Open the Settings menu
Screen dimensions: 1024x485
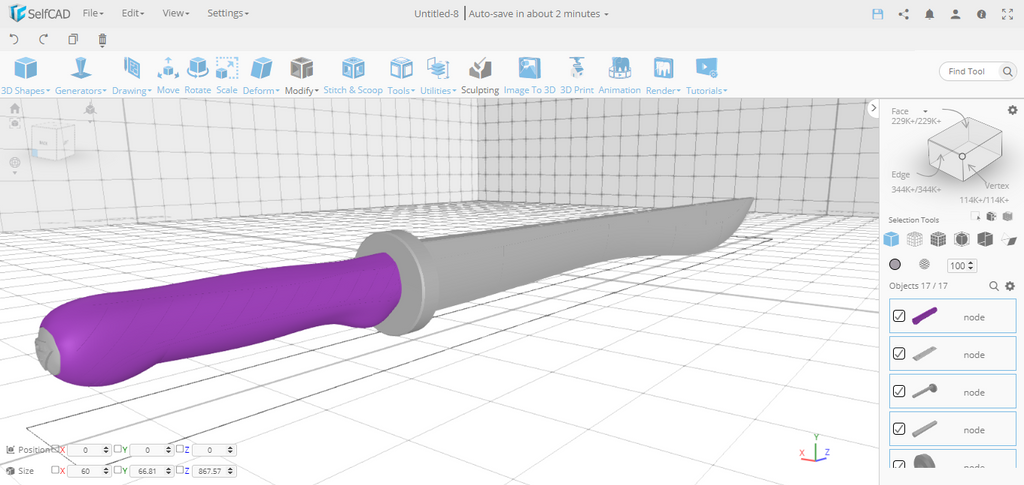point(228,14)
